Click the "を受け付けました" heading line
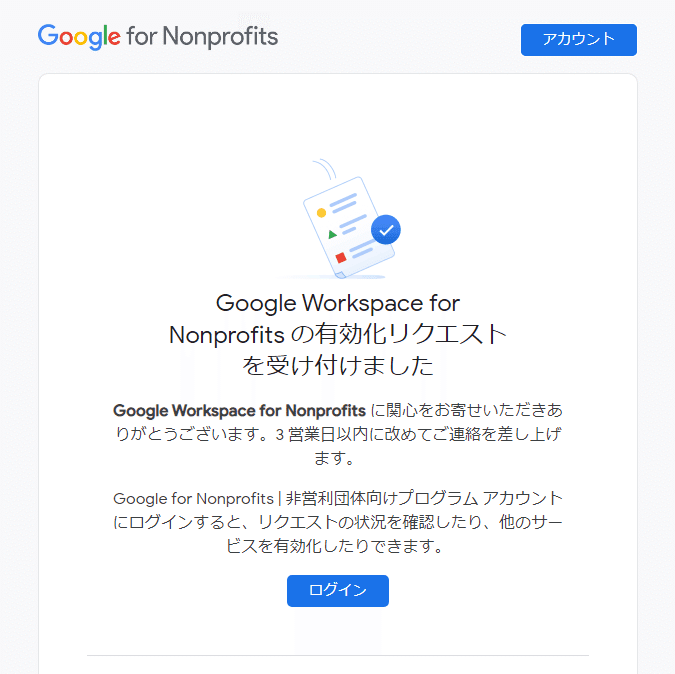The height and width of the screenshot is (674, 675). coord(338,366)
